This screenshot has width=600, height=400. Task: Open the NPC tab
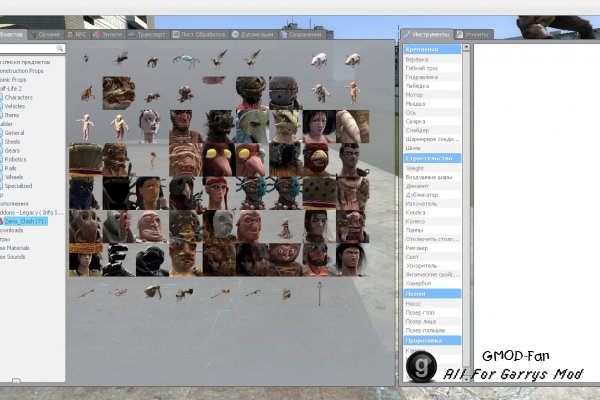tap(77, 34)
